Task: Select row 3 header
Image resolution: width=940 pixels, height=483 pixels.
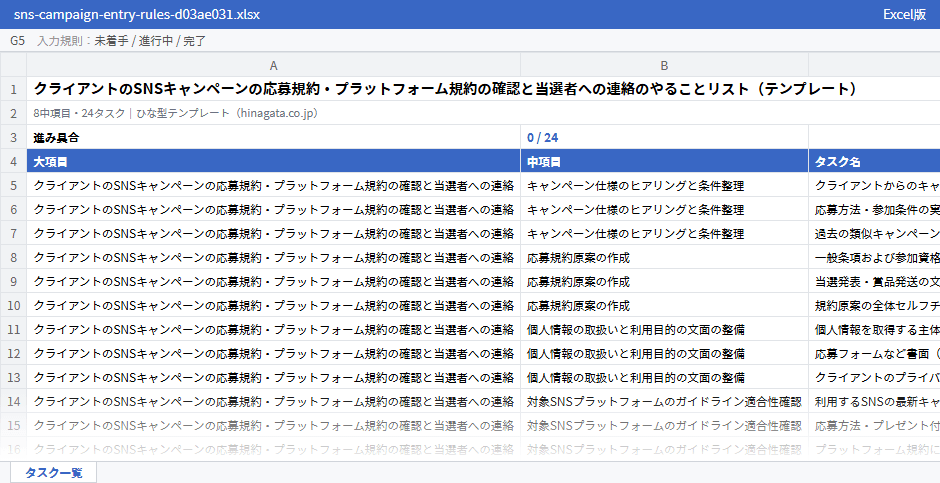Action: point(13,137)
